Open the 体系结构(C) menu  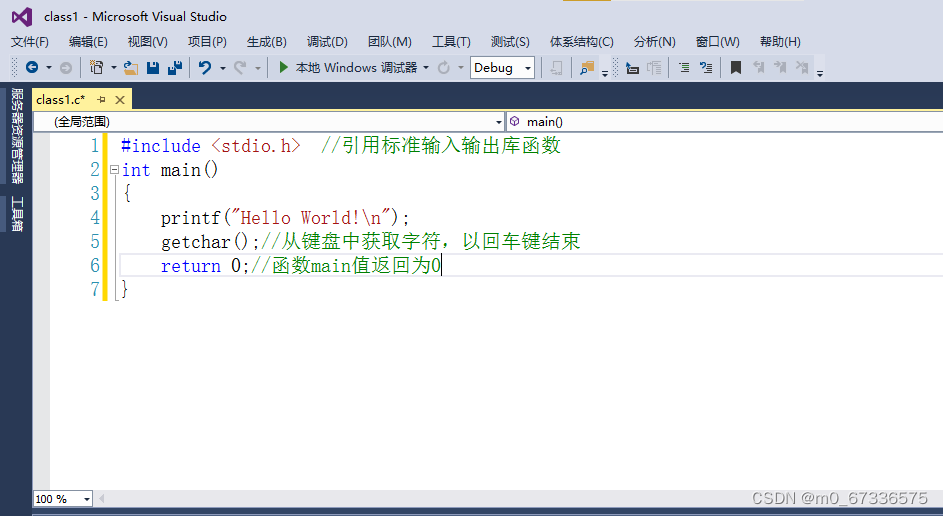click(582, 41)
